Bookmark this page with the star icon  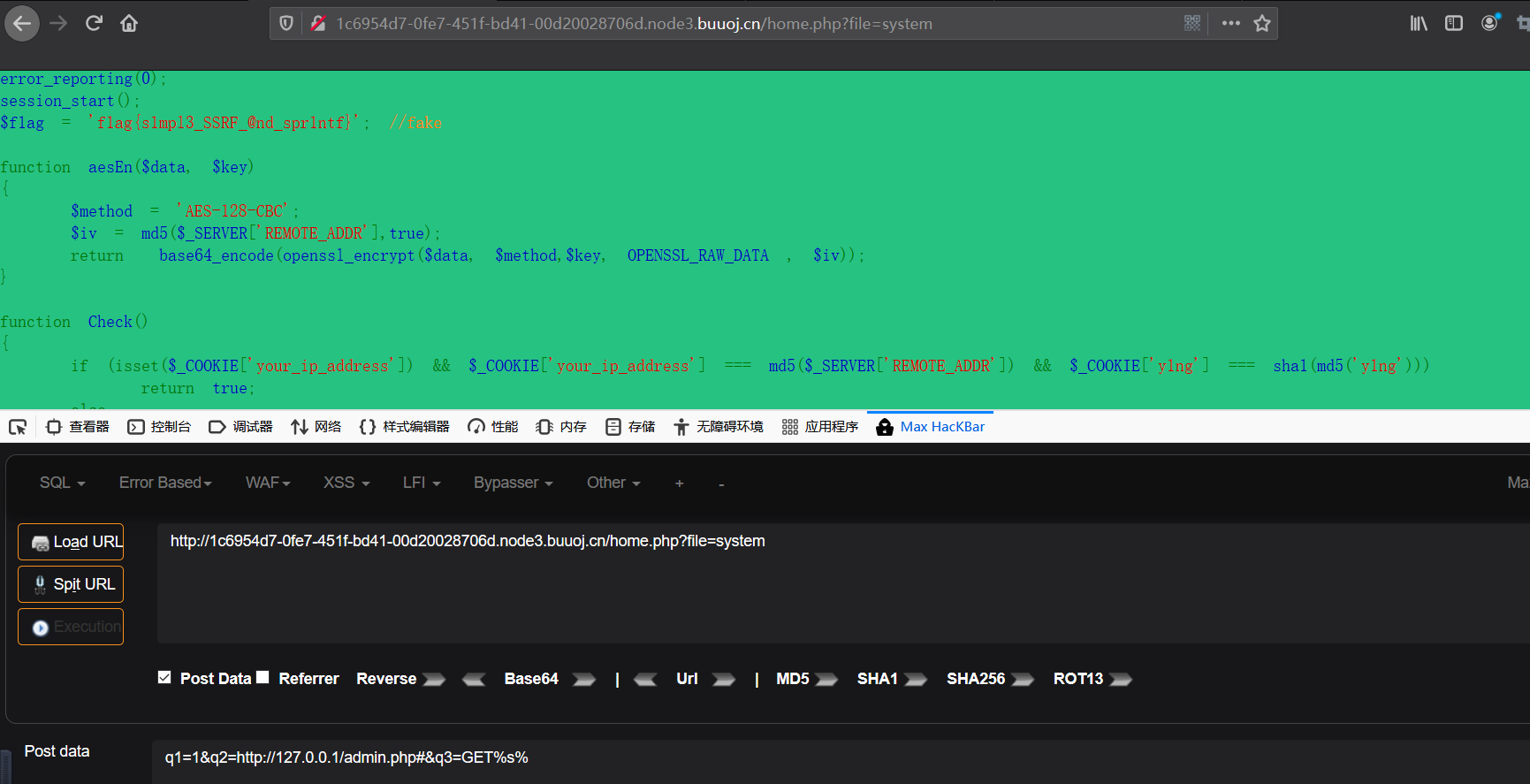click(x=1262, y=24)
